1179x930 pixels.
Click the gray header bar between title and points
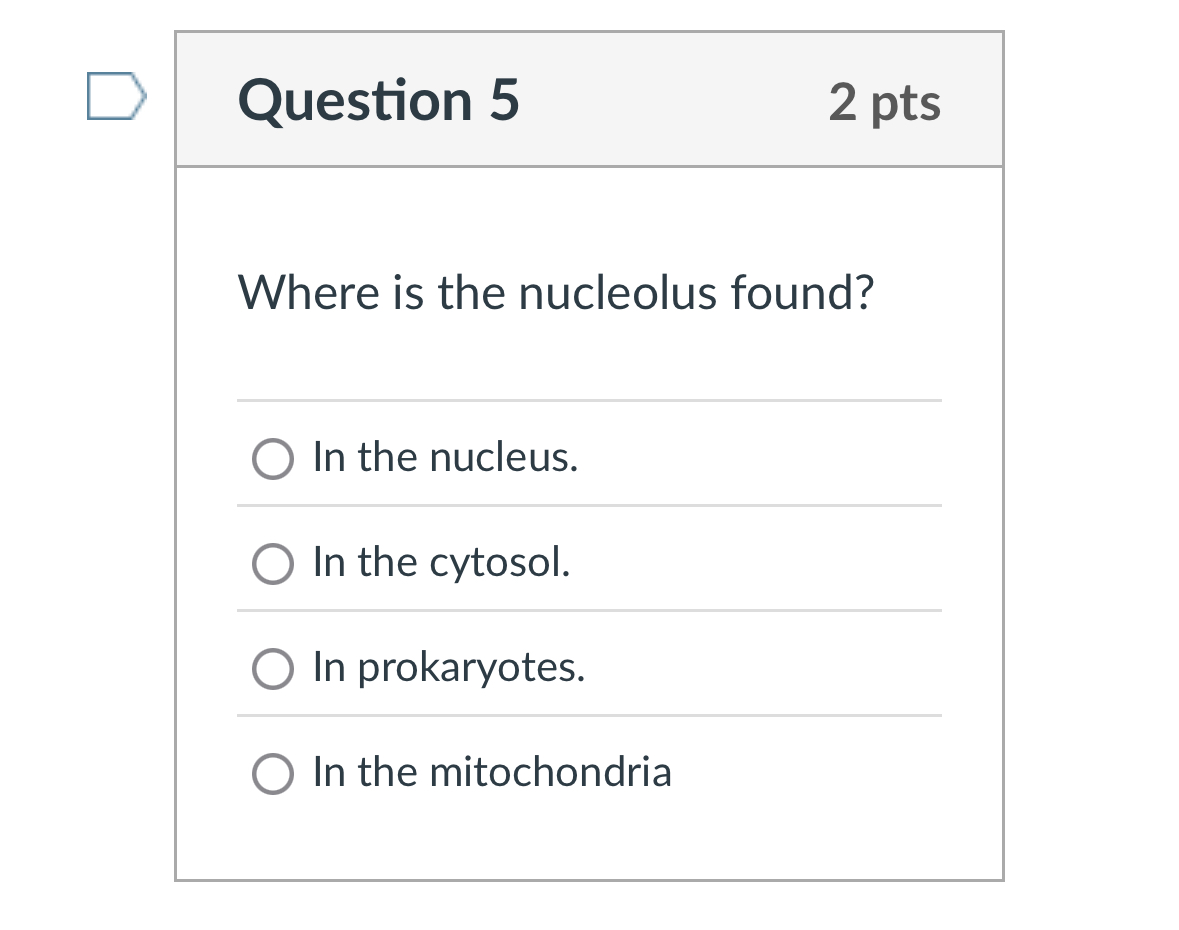pos(670,101)
